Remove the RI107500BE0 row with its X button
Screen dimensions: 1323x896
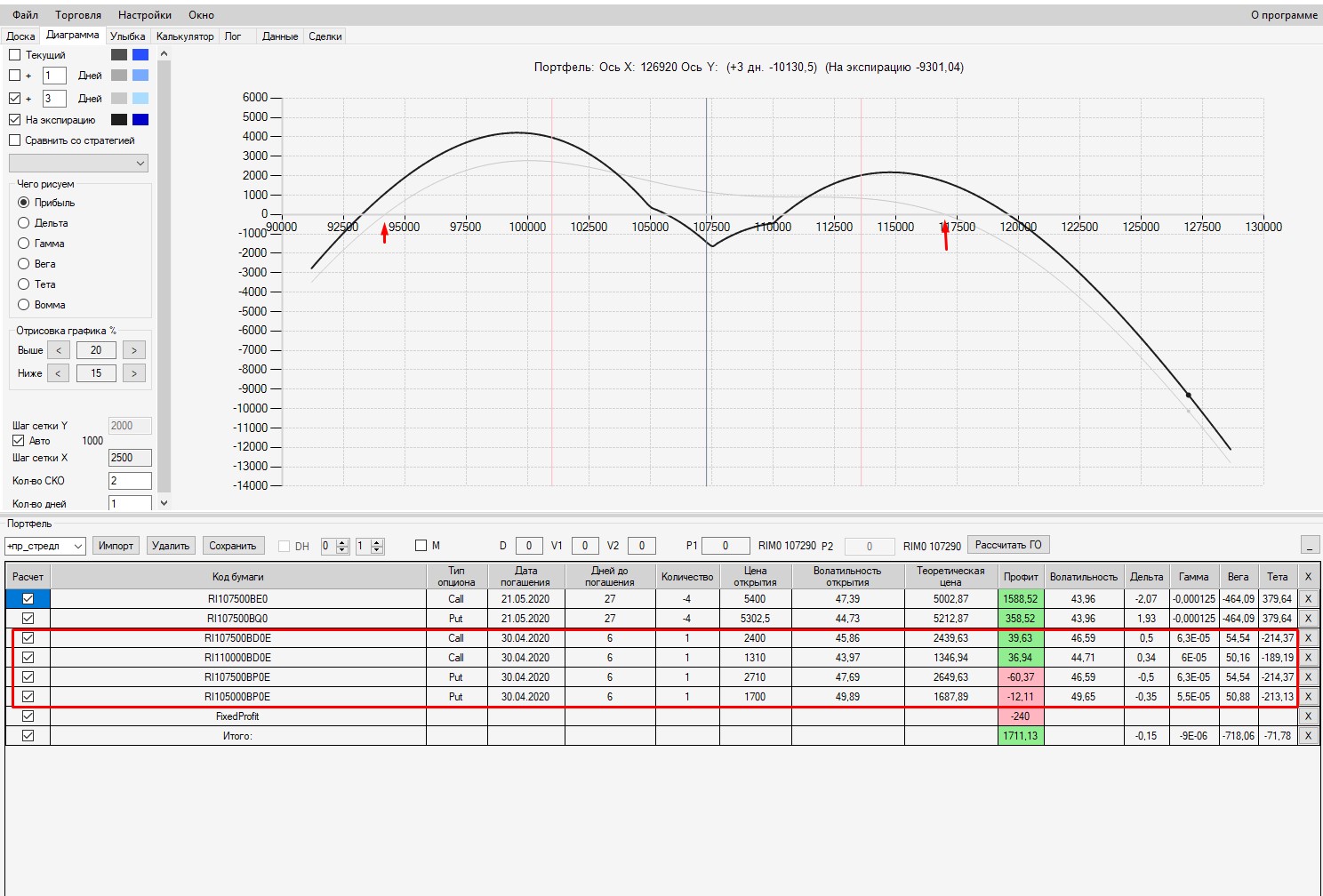[1308, 599]
